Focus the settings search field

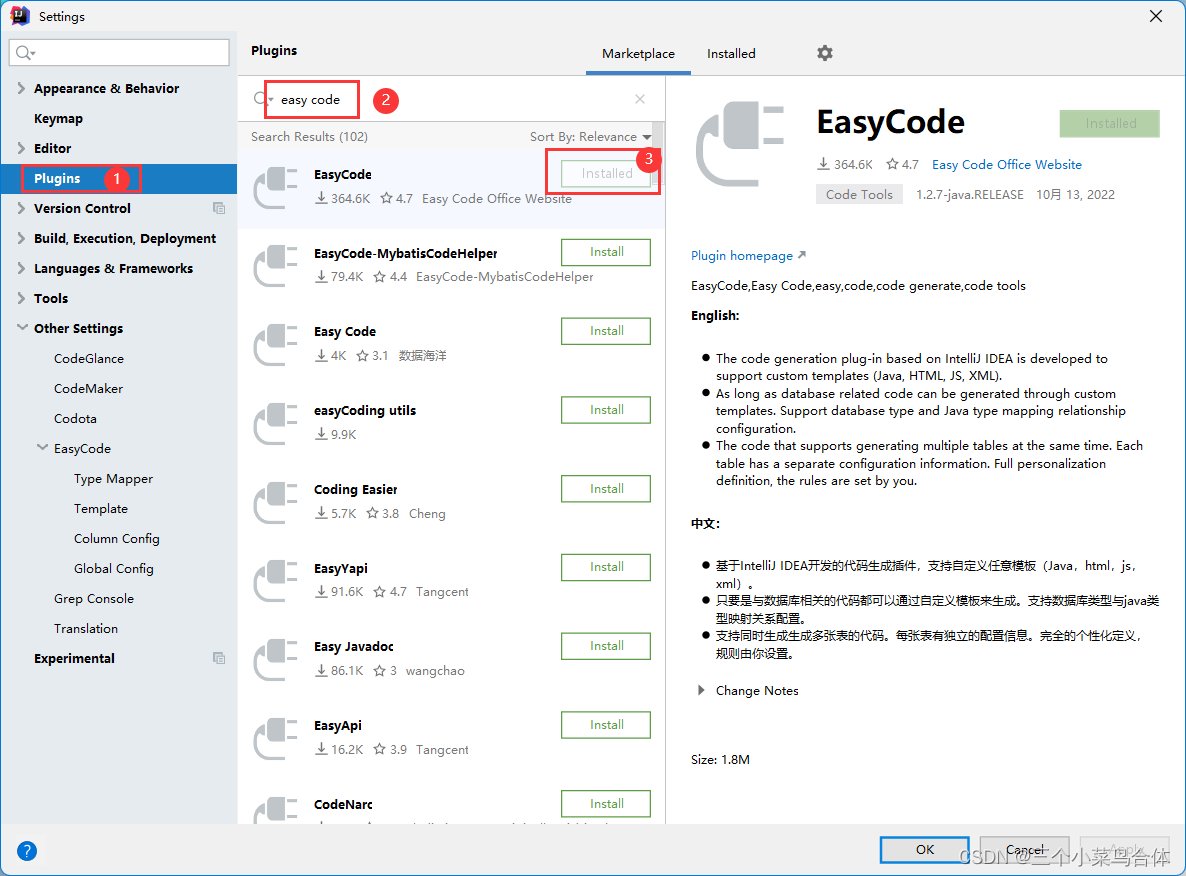pos(119,52)
